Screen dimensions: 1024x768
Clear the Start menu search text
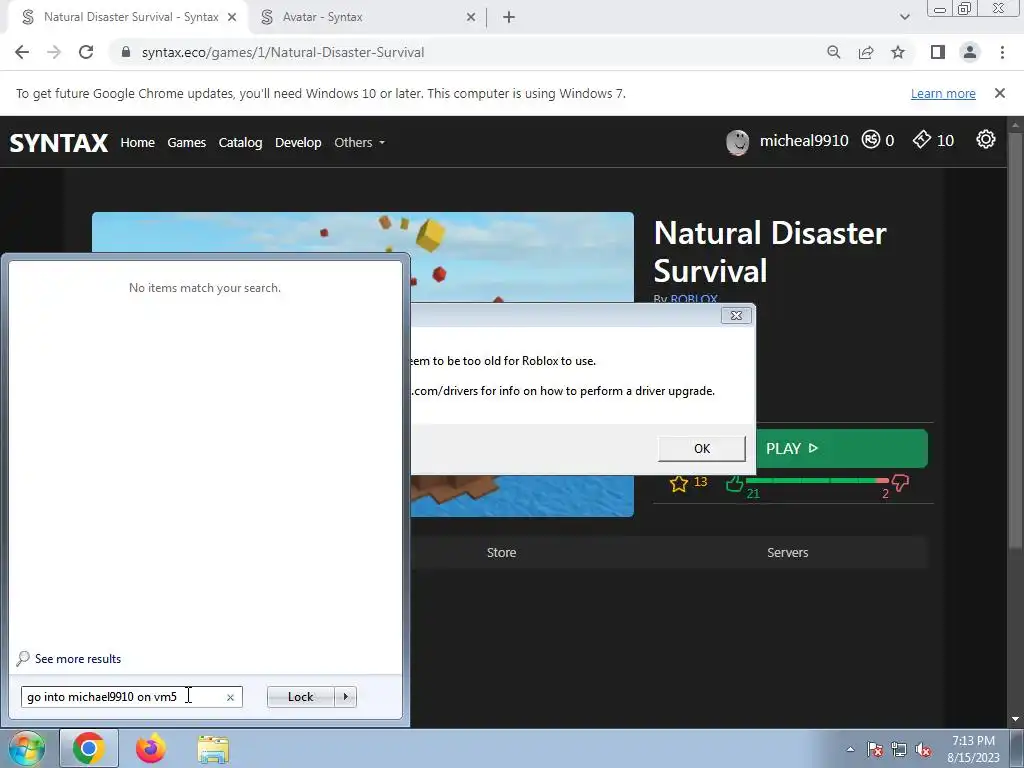230,697
